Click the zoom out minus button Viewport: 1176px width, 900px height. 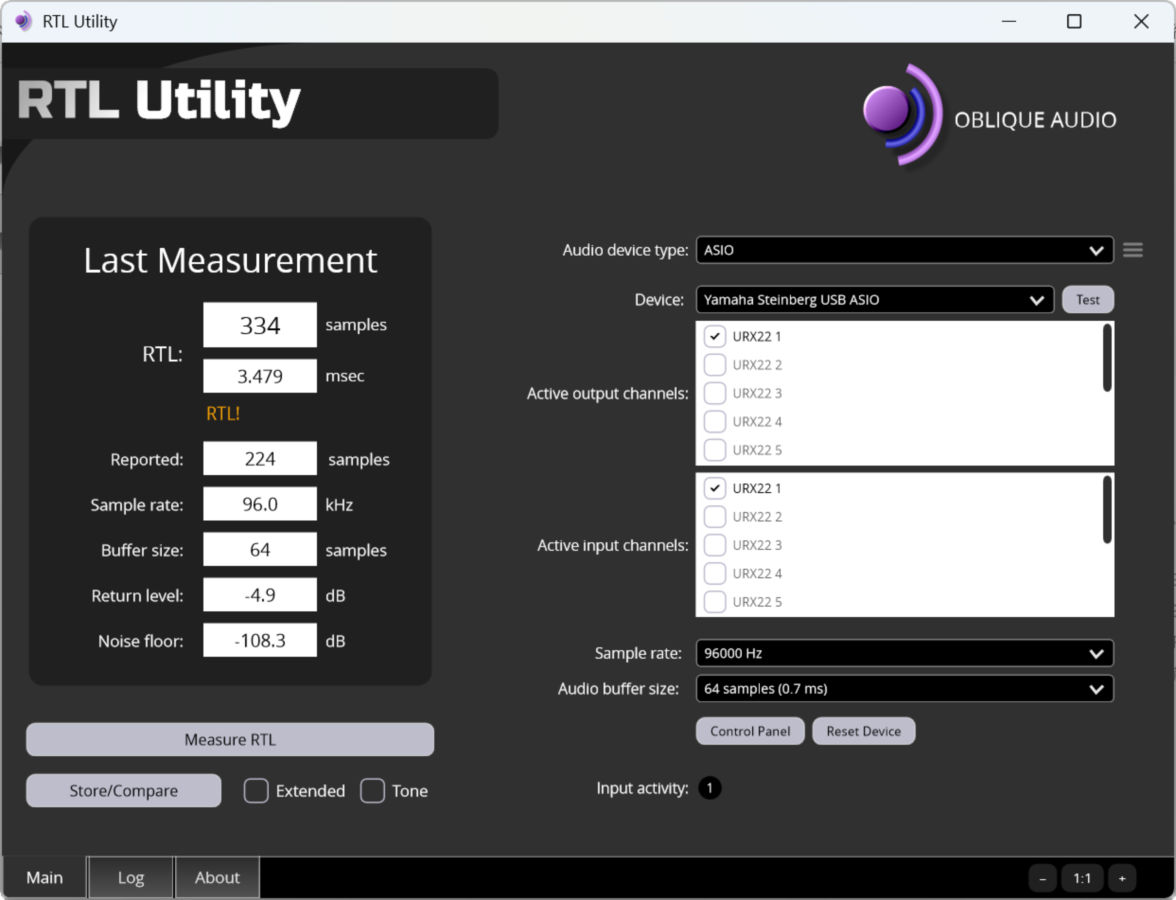[1042, 878]
